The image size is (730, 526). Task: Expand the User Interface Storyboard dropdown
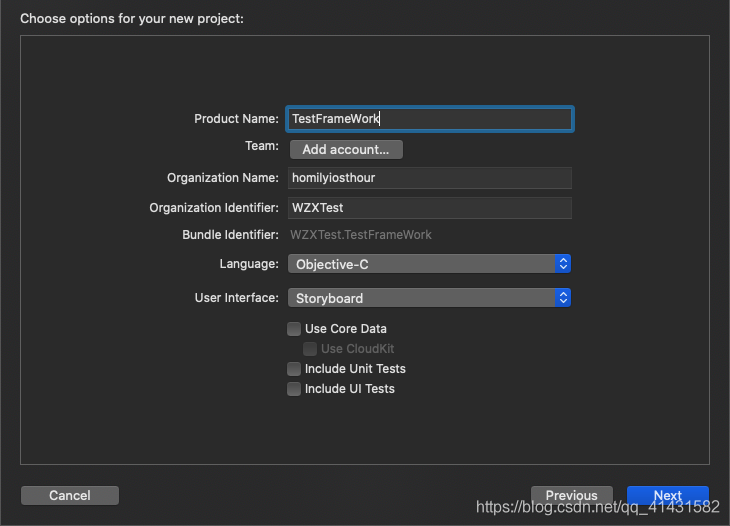click(x=430, y=298)
